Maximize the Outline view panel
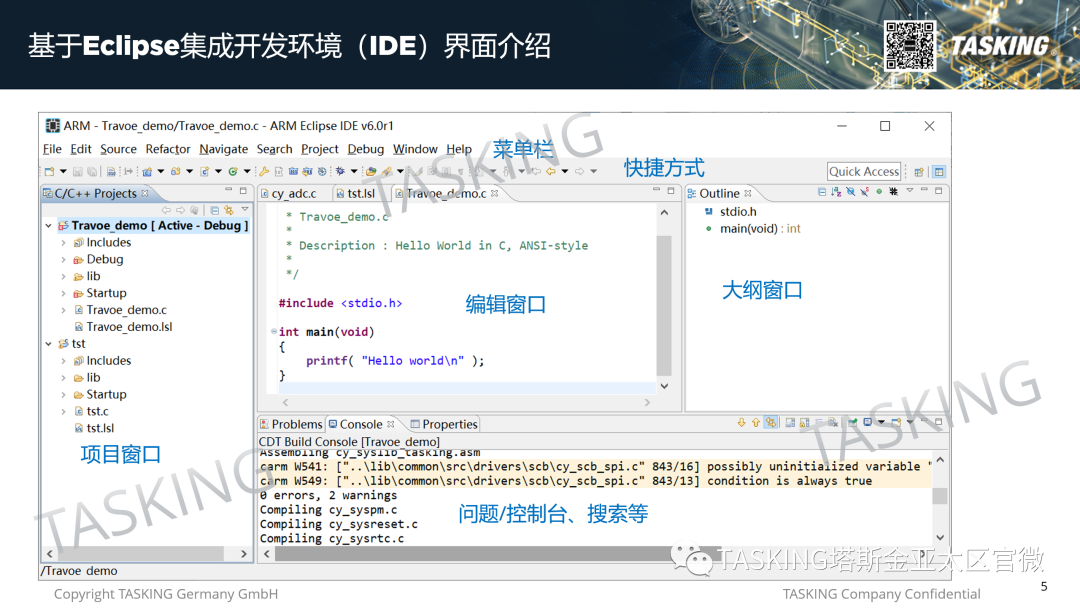 938,191
